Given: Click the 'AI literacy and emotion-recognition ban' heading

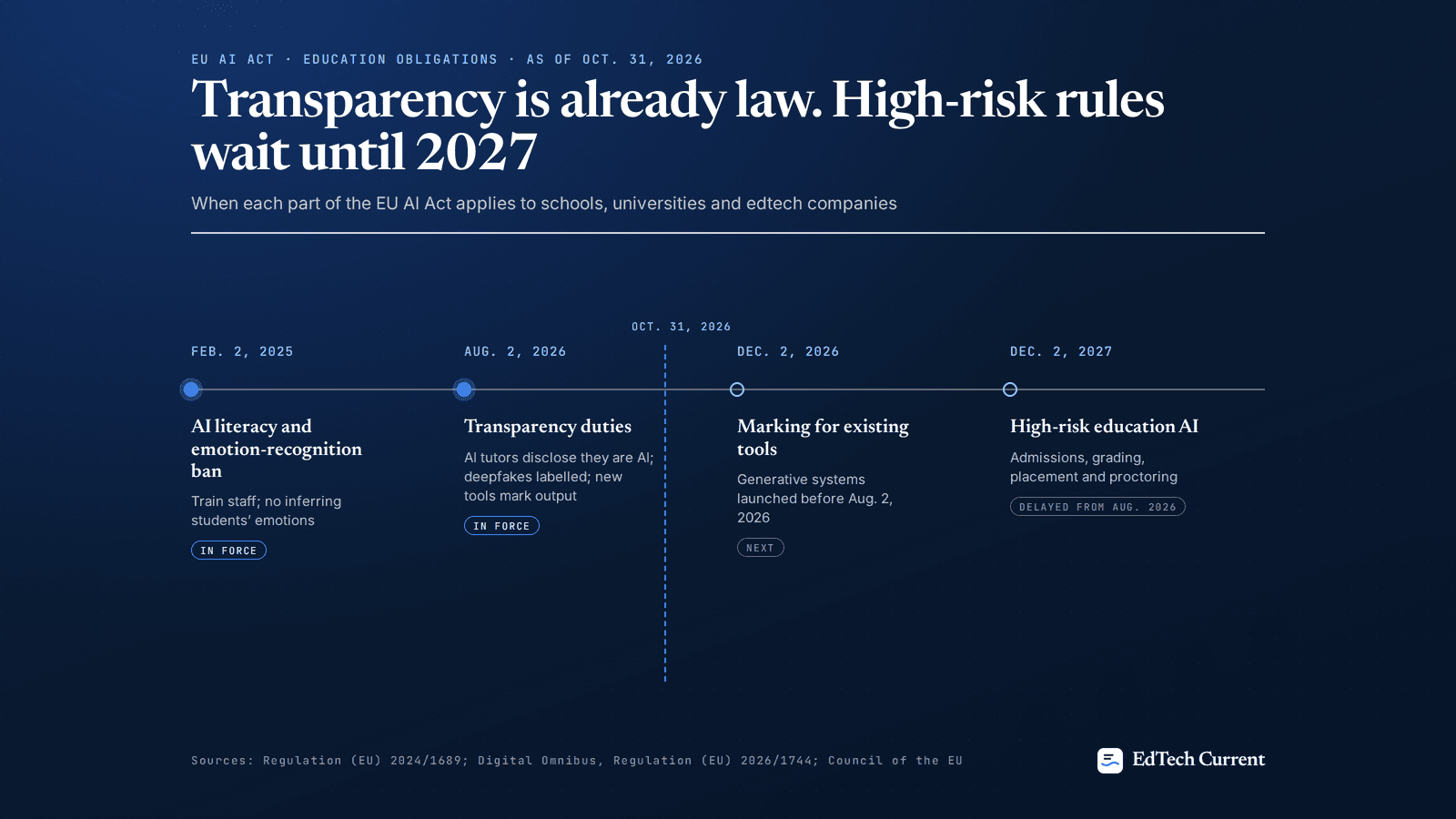Looking at the screenshot, I should [x=277, y=449].
